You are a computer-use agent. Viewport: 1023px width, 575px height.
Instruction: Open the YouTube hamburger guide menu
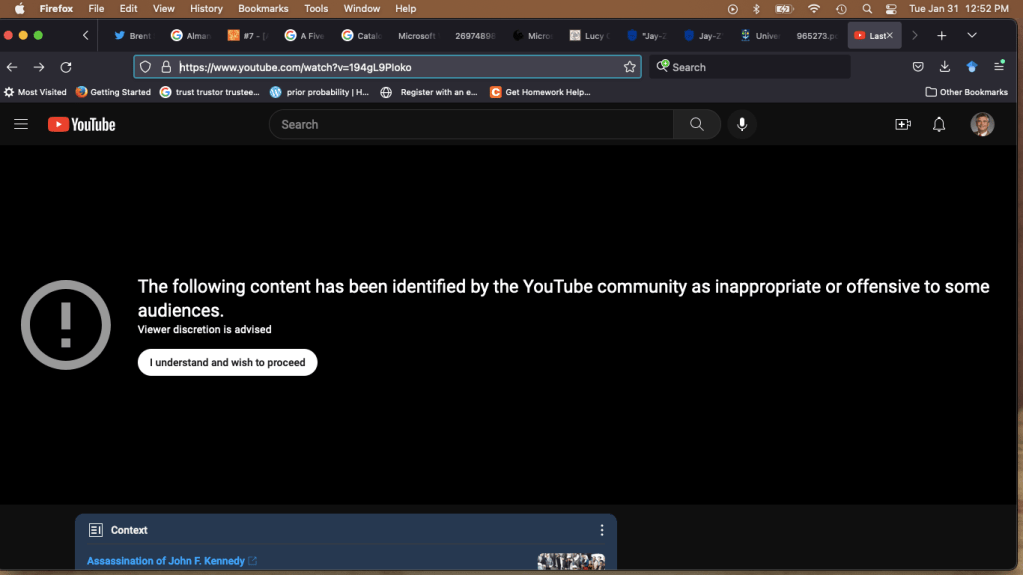tap(21, 125)
